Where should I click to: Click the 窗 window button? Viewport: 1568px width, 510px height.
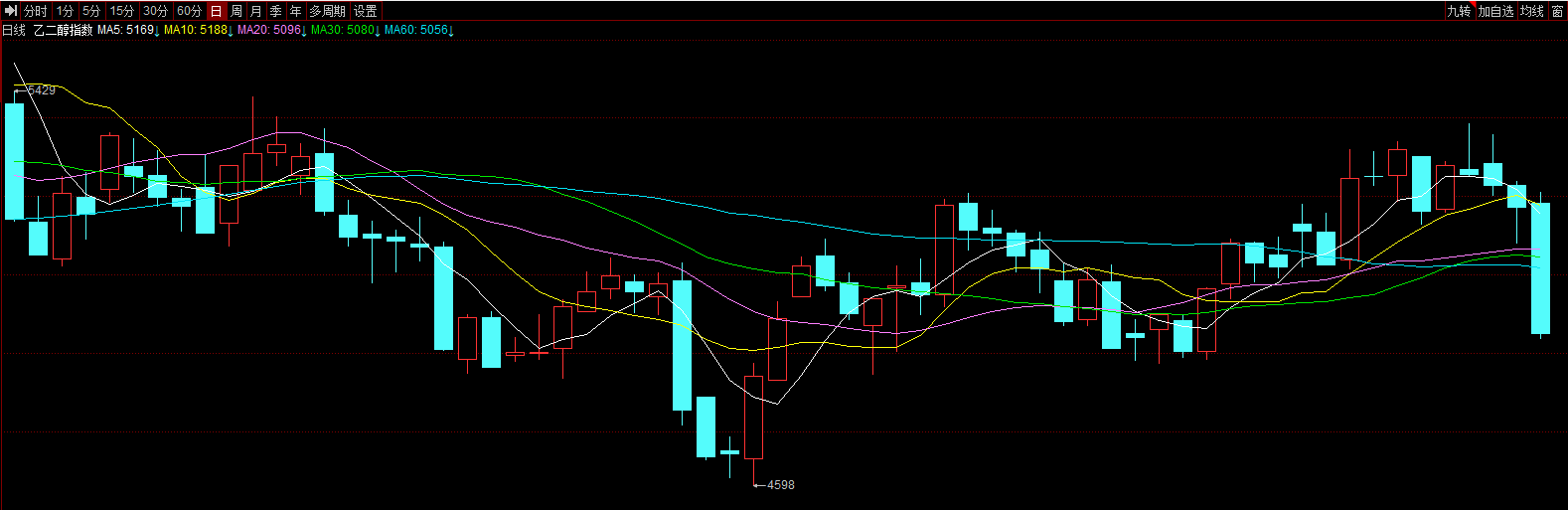pyautogui.click(x=1557, y=11)
